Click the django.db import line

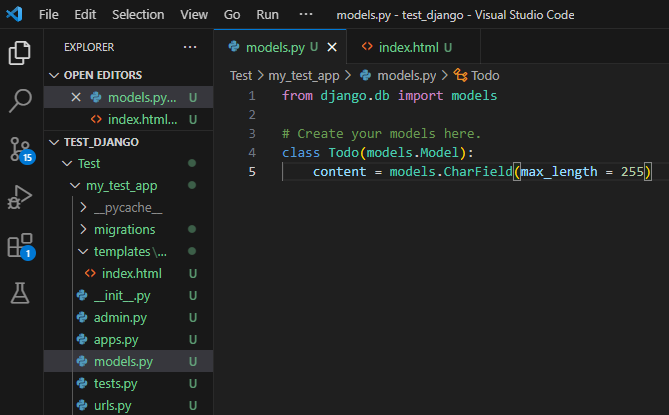pyautogui.click(x=389, y=96)
